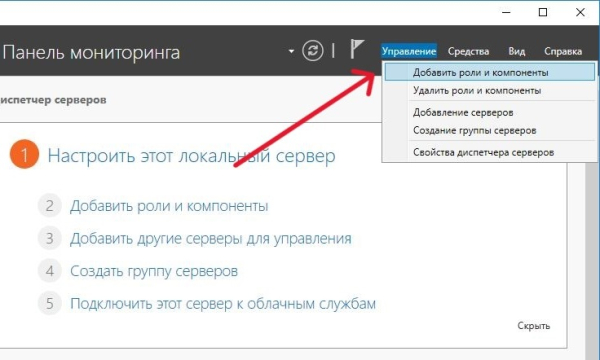Open the Средства menu
The height and width of the screenshot is (360, 600).
click(x=468, y=51)
